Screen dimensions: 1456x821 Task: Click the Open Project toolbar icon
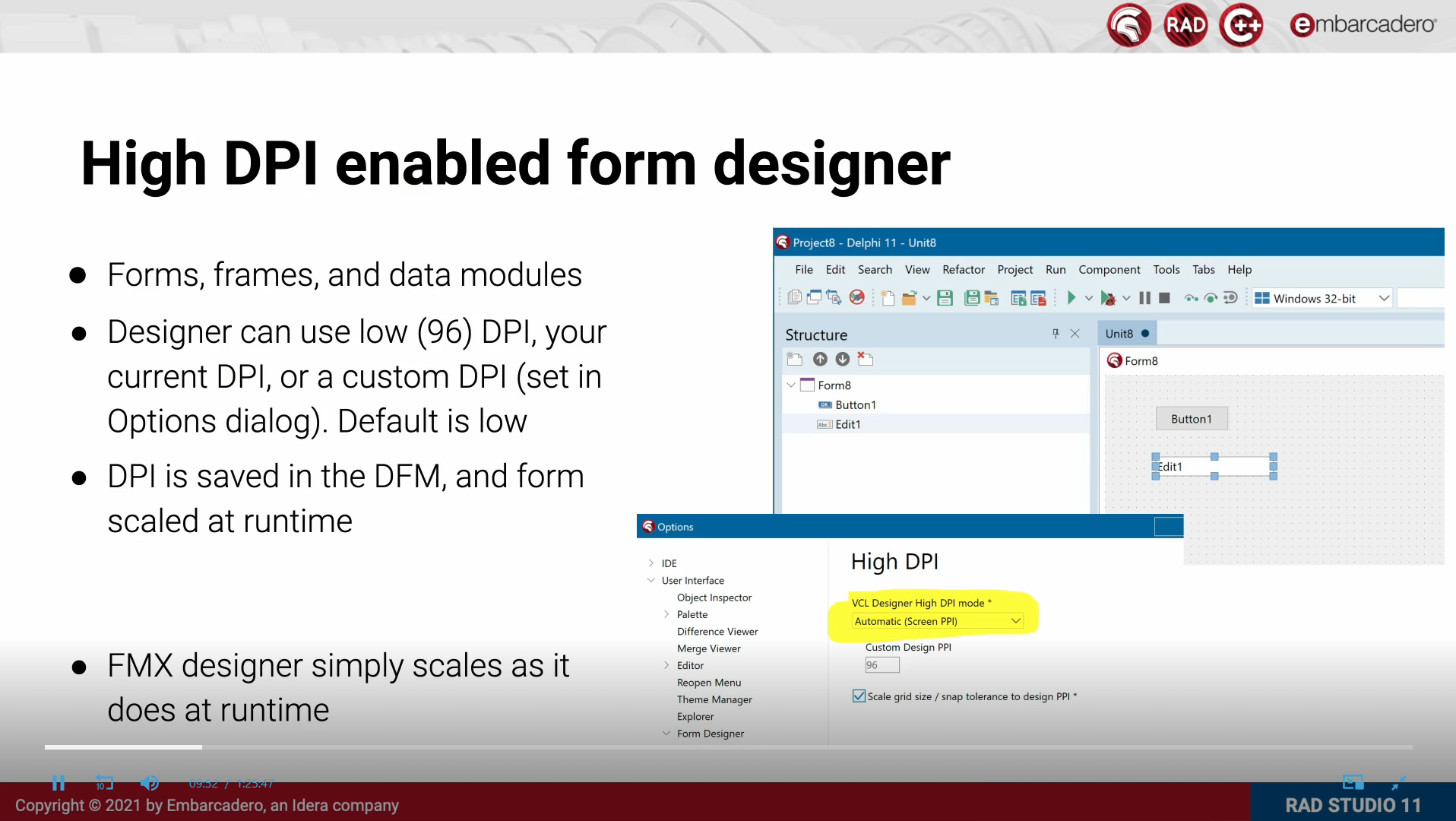click(991, 297)
